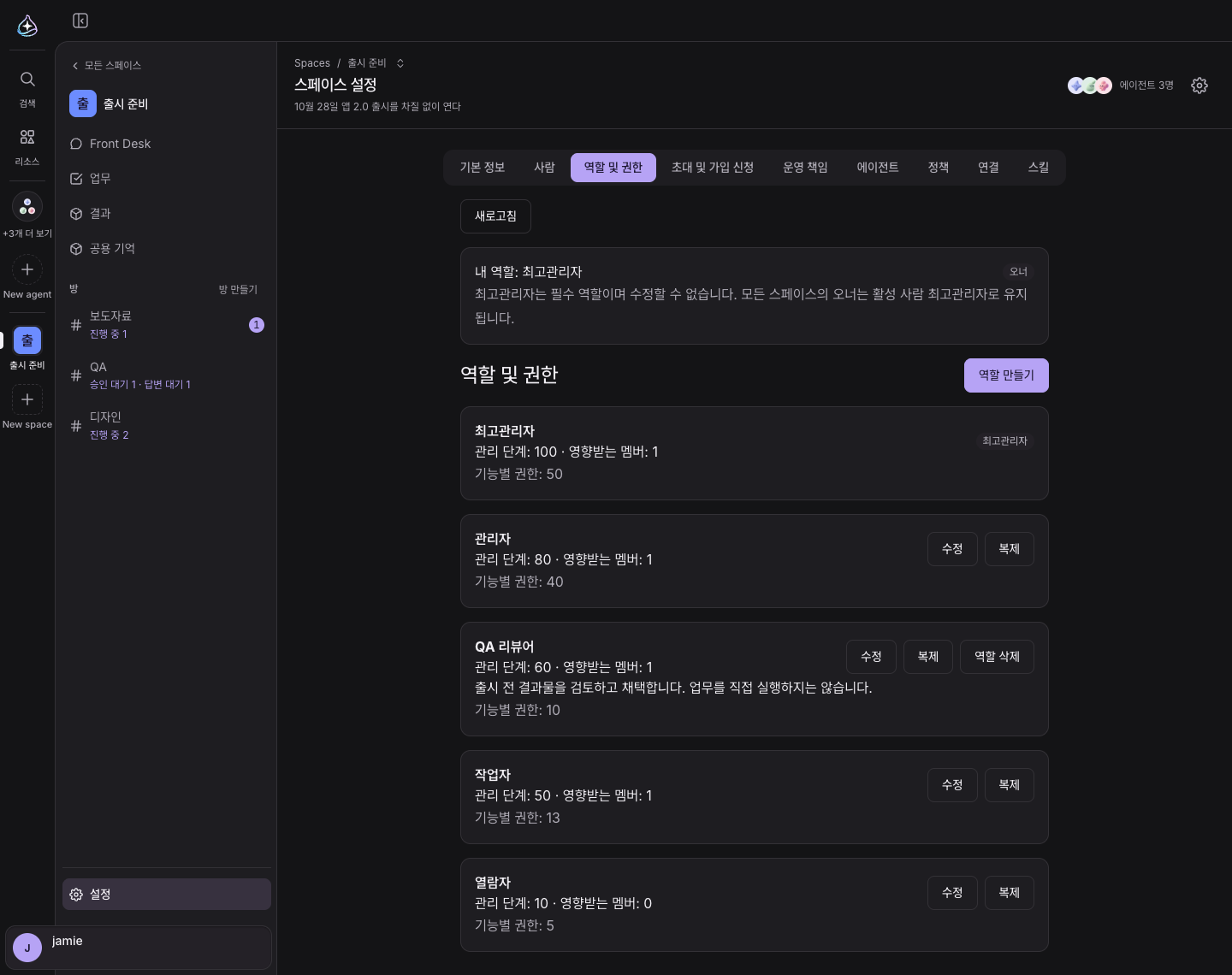Open 업무 tasks item
Image resolution: width=1232 pixels, height=975 pixels.
(167, 179)
